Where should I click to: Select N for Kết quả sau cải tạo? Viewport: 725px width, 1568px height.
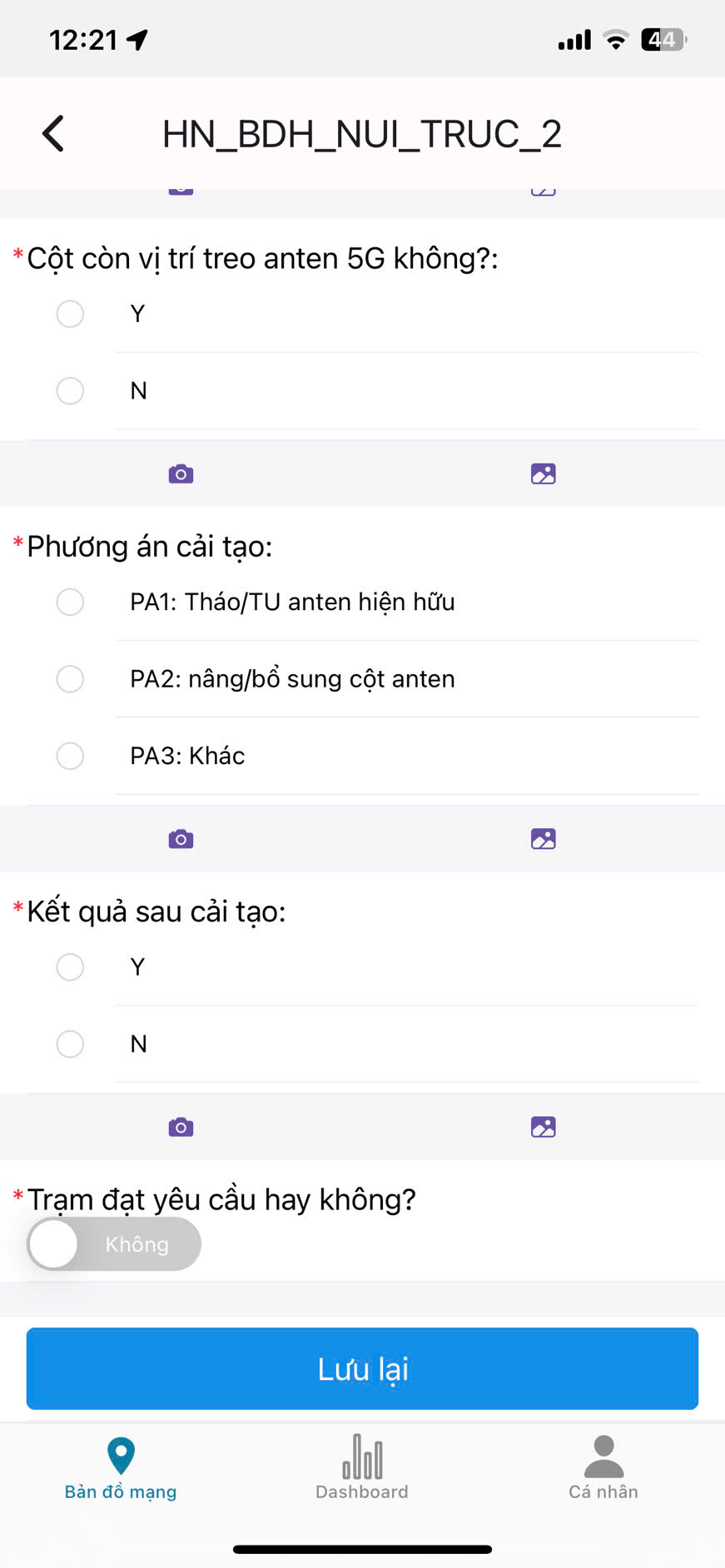coord(70,1044)
